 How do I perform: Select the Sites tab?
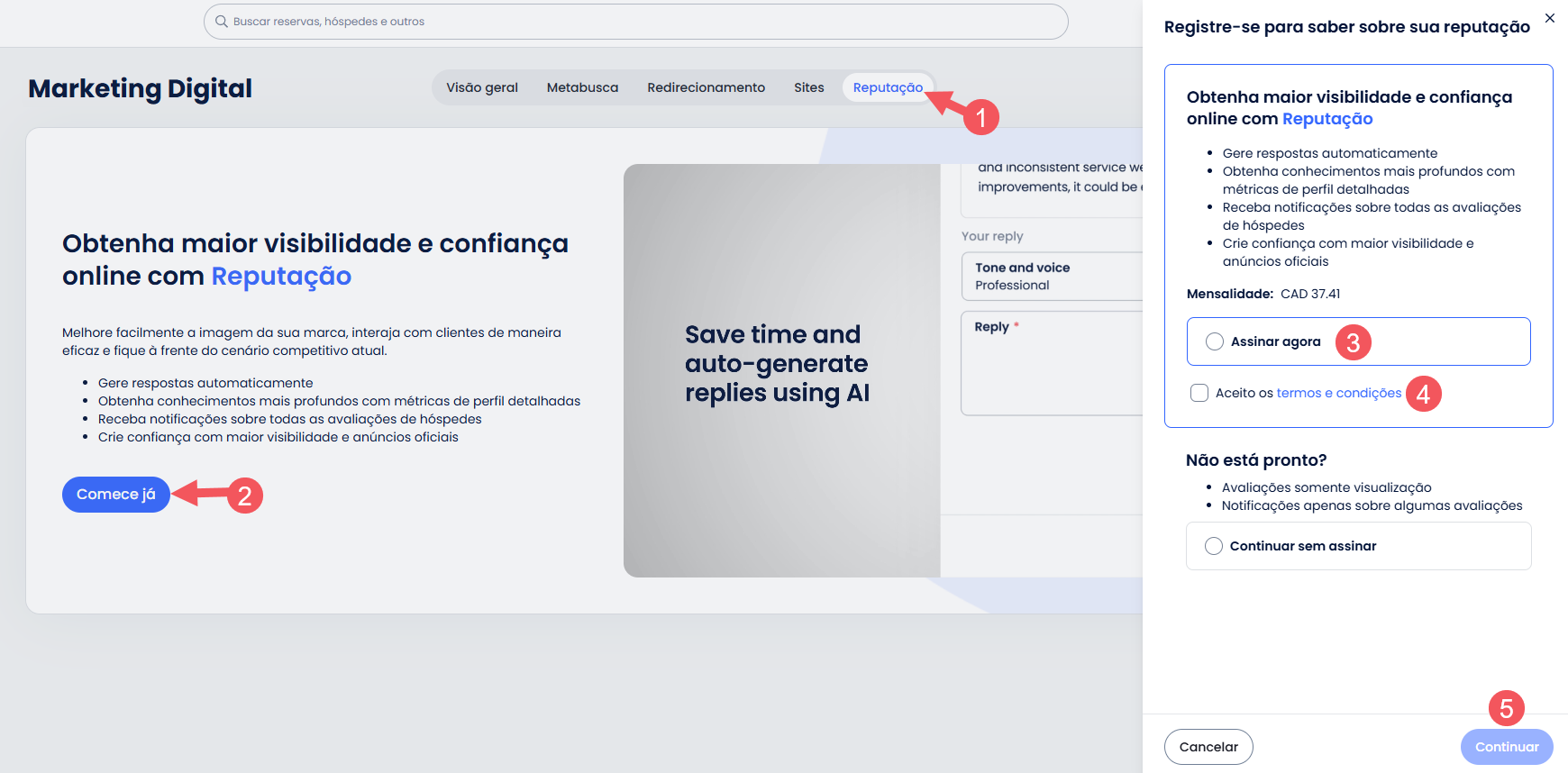pyautogui.click(x=808, y=87)
